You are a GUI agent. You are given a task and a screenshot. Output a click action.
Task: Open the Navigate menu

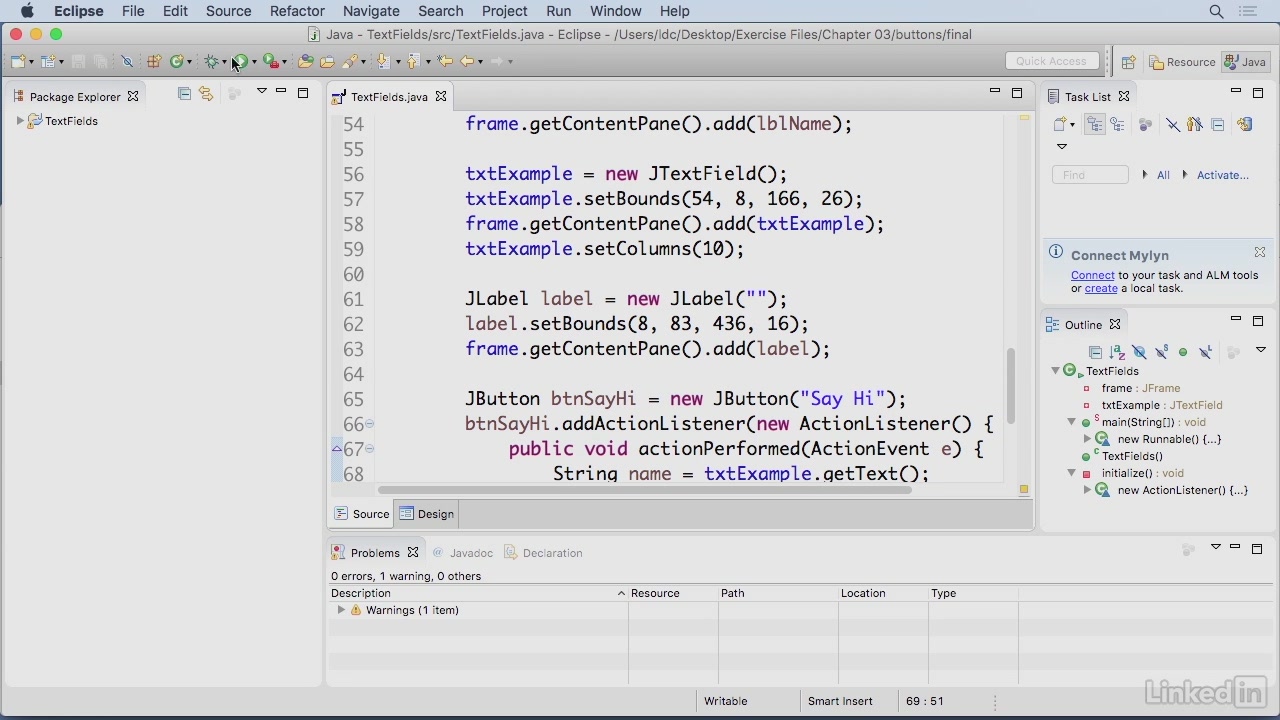(371, 11)
